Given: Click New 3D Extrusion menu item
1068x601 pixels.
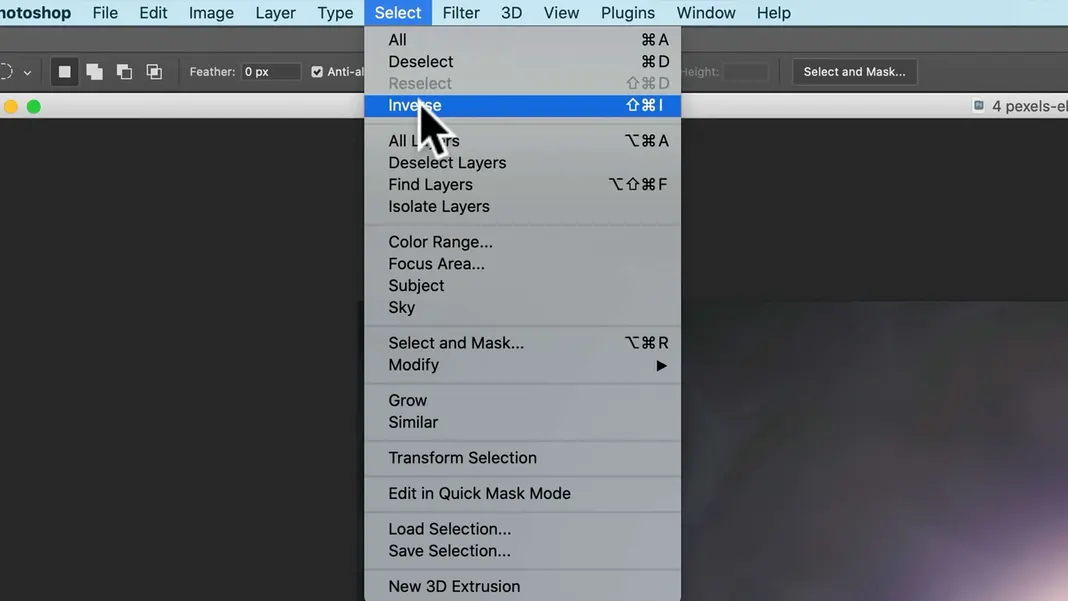Looking at the screenshot, I should [x=522, y=586].
